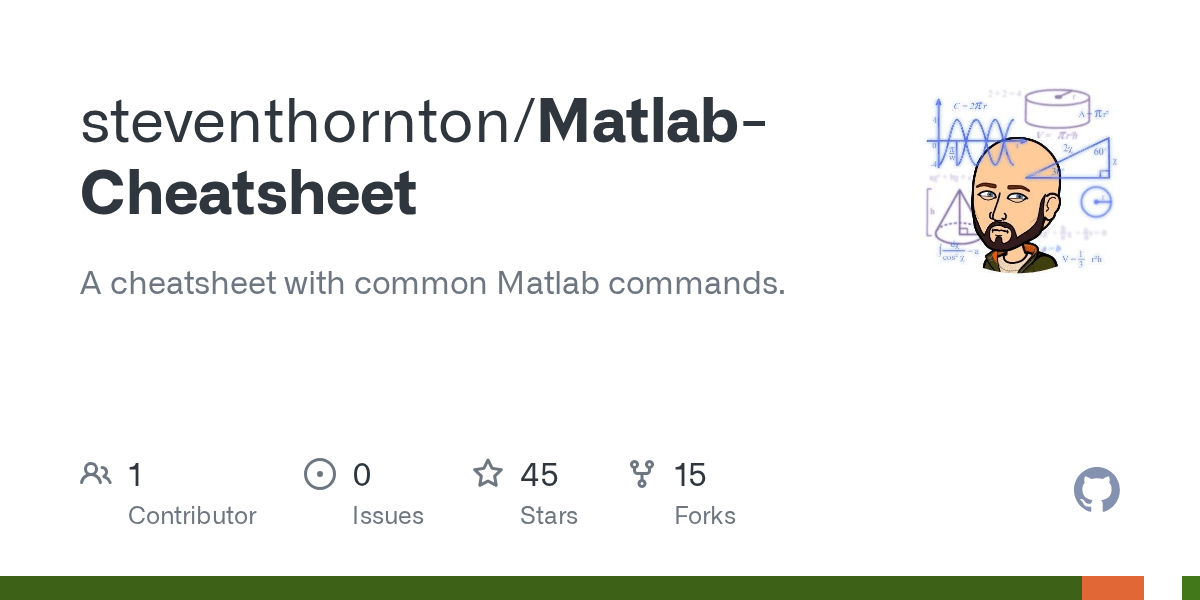The width and height of the screenshot is (1200, 600).
Task: Click the Contributor label
Action: coord(192,516)
